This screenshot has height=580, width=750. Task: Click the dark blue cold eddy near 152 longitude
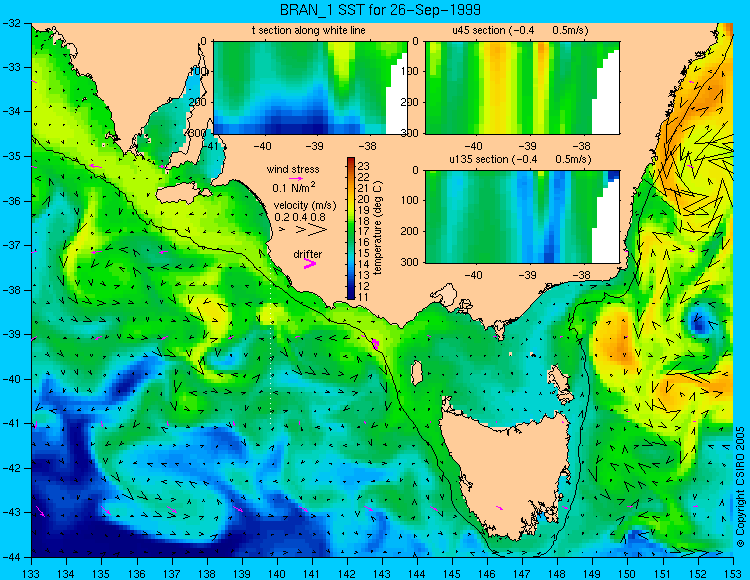pos(699,324)
